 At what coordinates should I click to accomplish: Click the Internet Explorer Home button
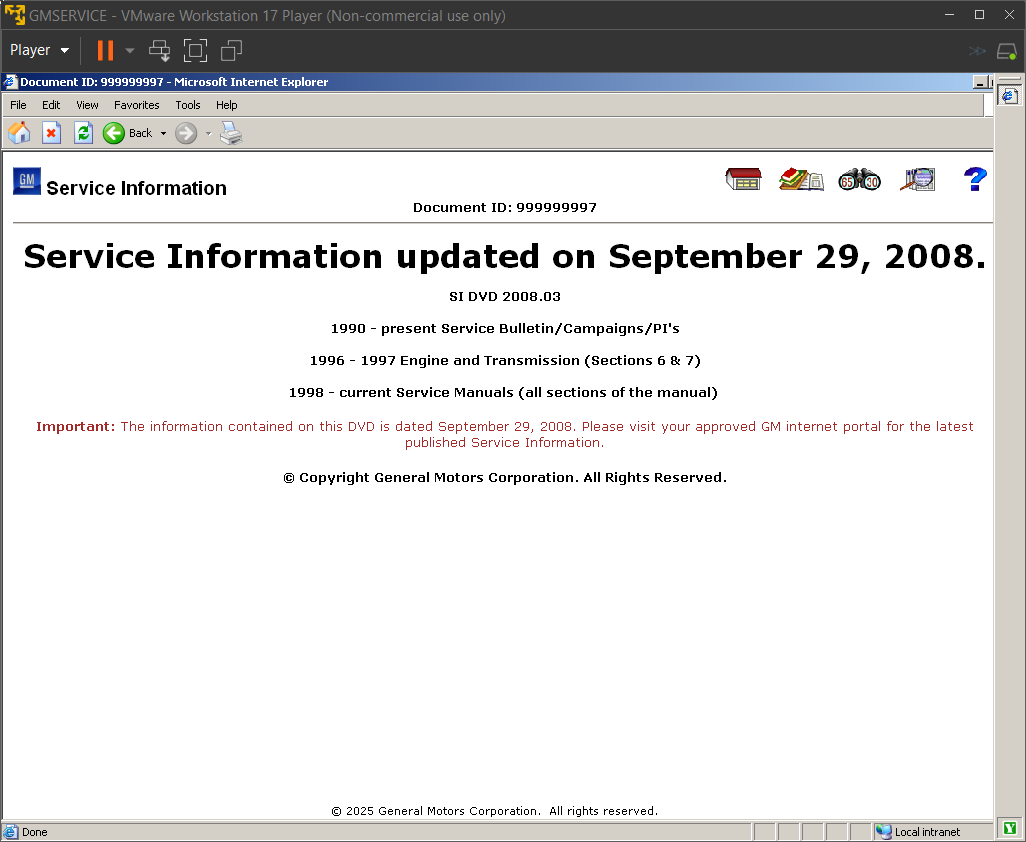pos(19,133)
